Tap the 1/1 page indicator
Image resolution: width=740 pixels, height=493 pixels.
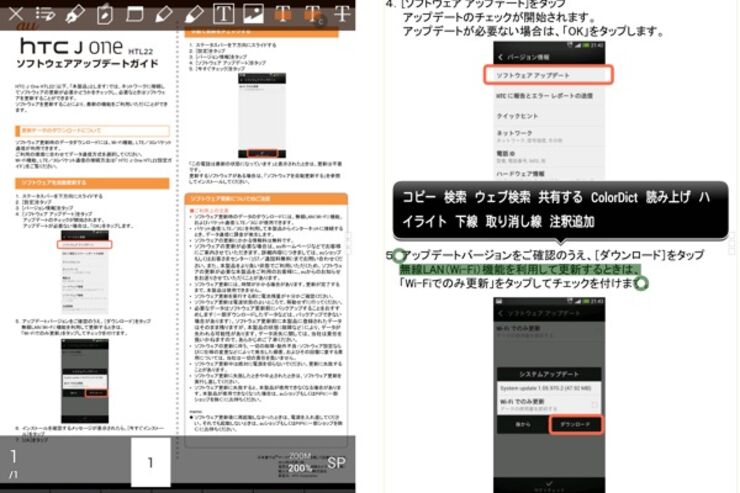click(13, 463)
